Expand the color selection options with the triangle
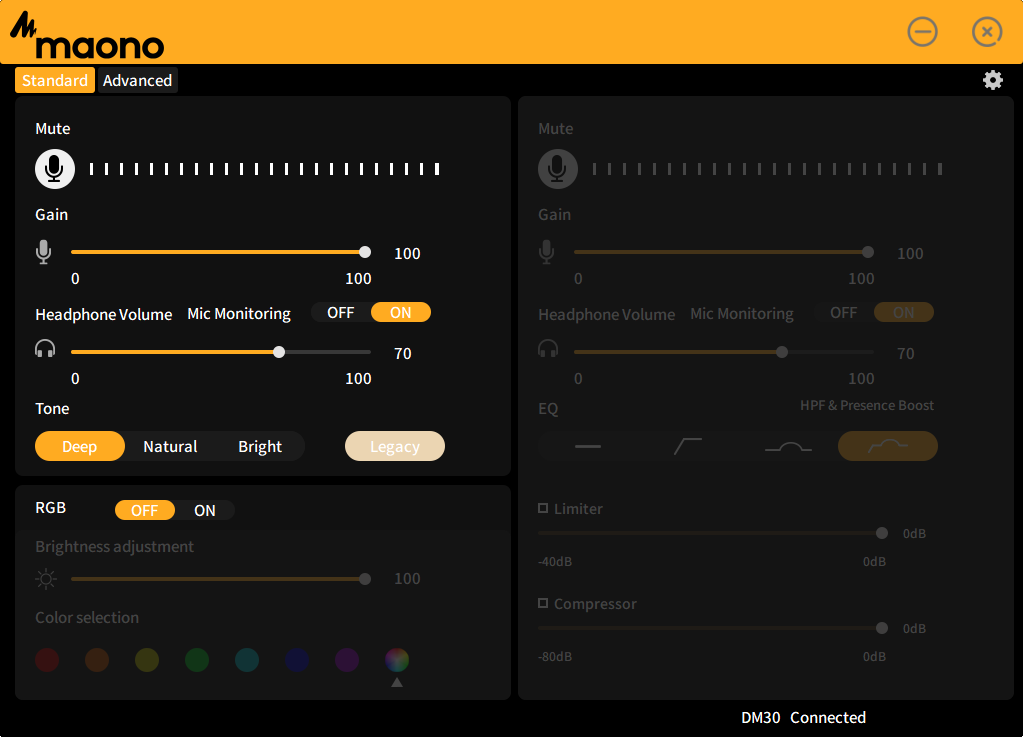Image resolution: width=1023 pixels, height=737 pixels. coord(396,681)
